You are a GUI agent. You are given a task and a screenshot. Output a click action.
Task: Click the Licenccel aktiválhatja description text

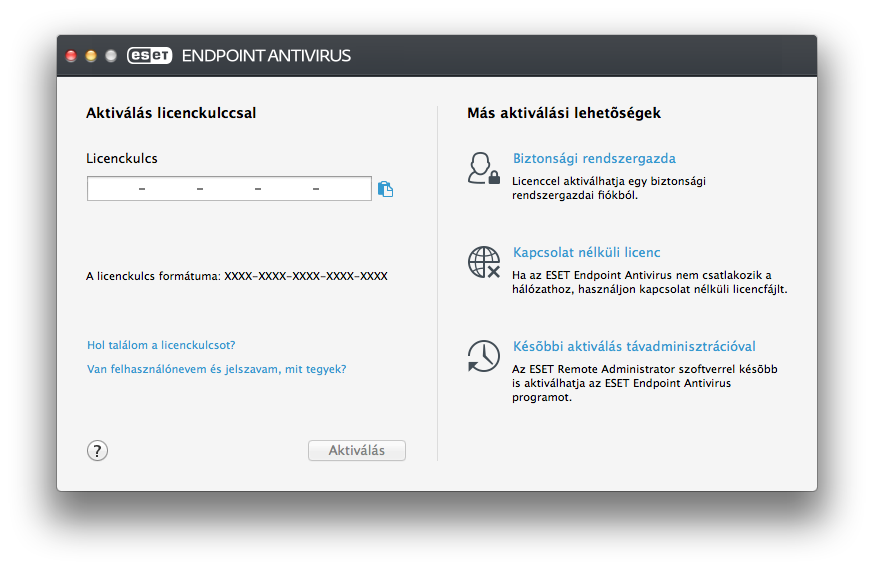(x=609, y=188)
